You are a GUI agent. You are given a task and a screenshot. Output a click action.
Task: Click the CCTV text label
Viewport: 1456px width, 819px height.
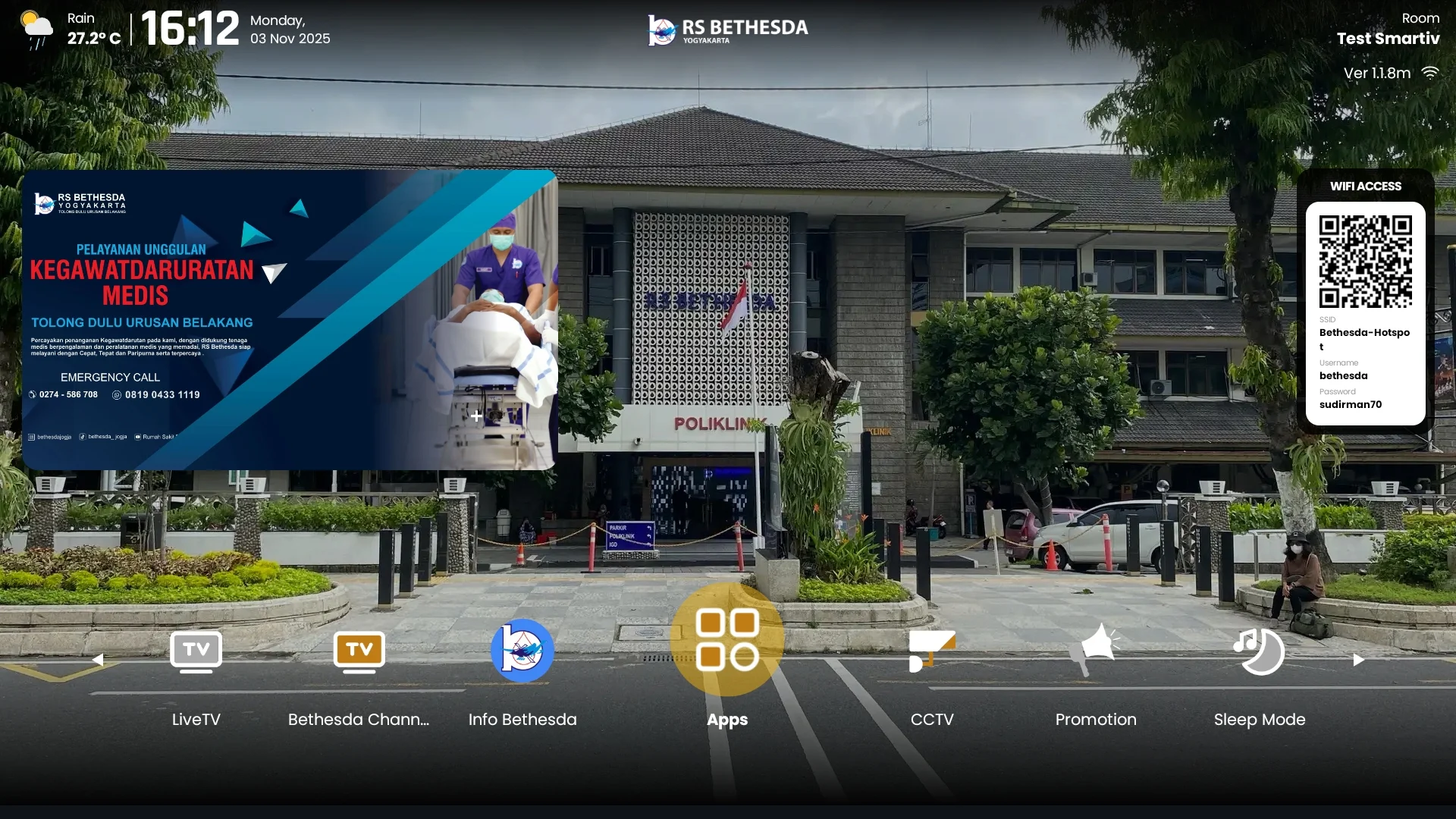(x=931, y=720)
